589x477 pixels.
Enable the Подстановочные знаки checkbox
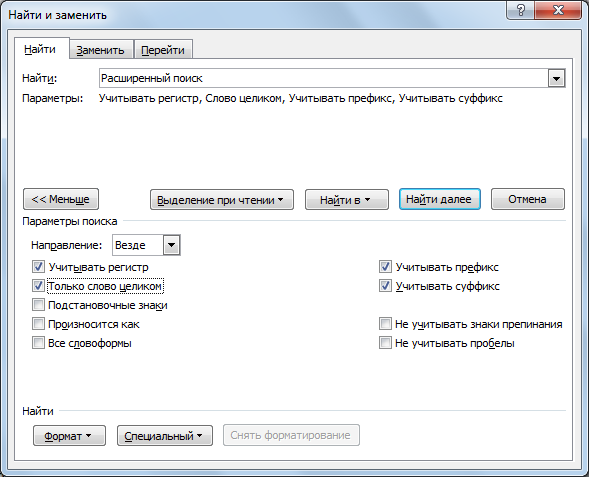(x=38, y=305)
